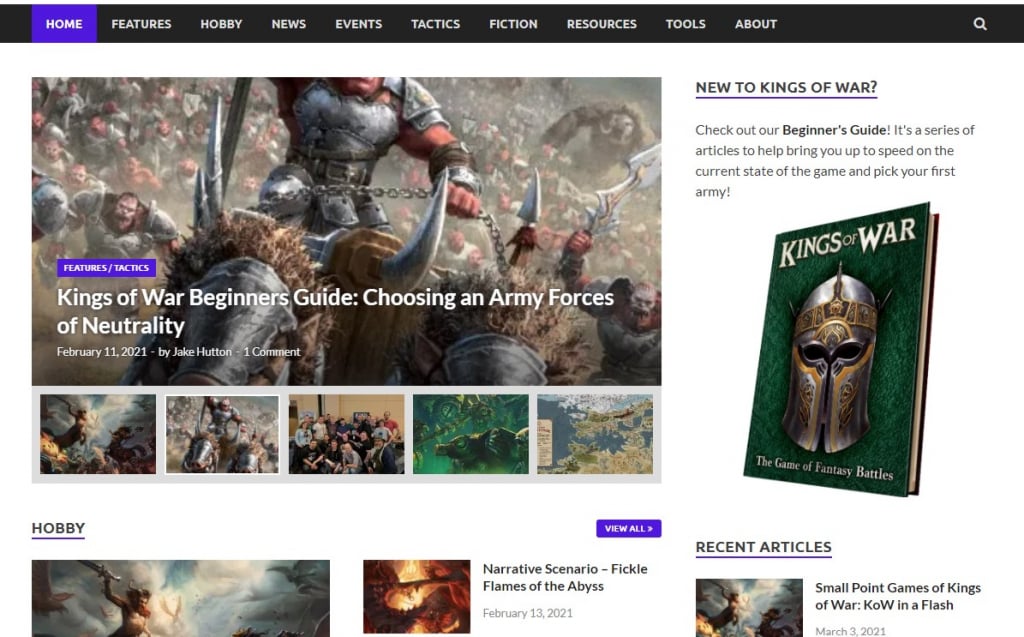Viewport: 1024px width, 637px height.
Task: Open the HOBBY menu item
Action: (221, 24)
